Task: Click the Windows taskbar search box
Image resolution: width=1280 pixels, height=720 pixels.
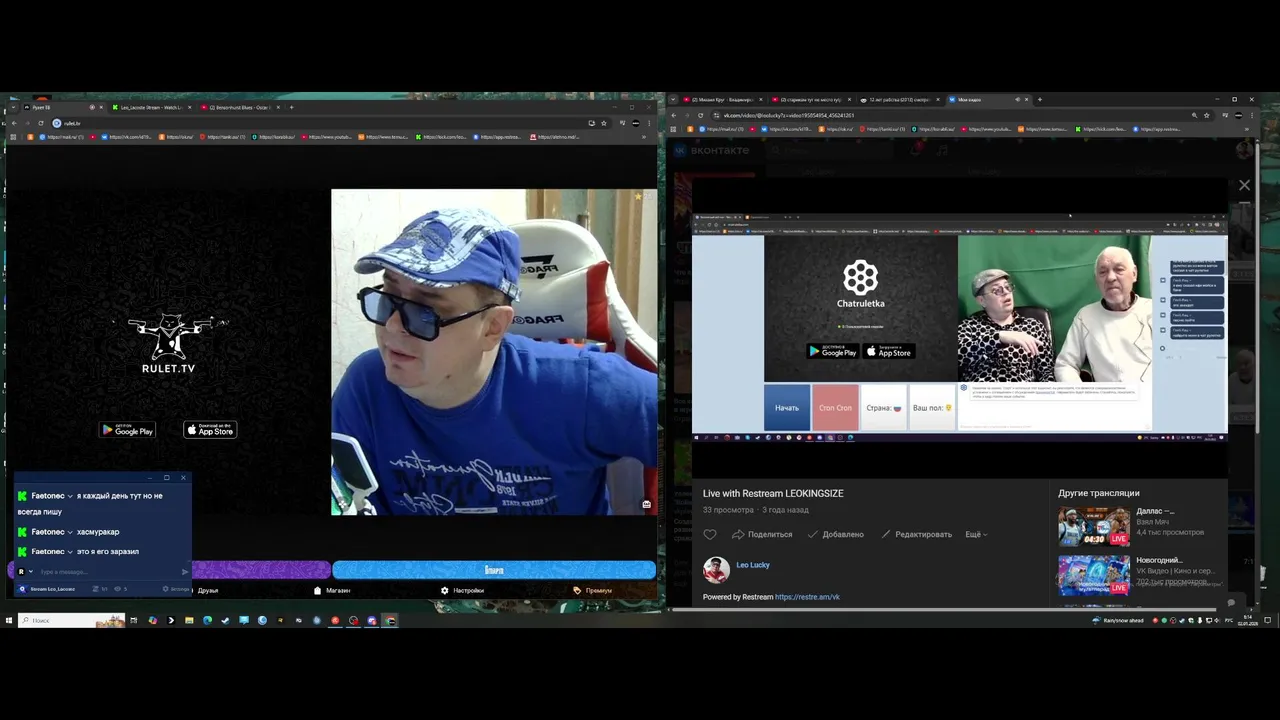Action: (x=71, y=620)
